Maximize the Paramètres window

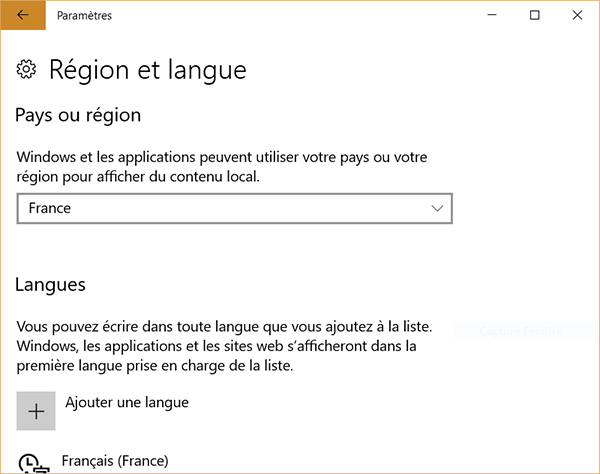point(534,16)
